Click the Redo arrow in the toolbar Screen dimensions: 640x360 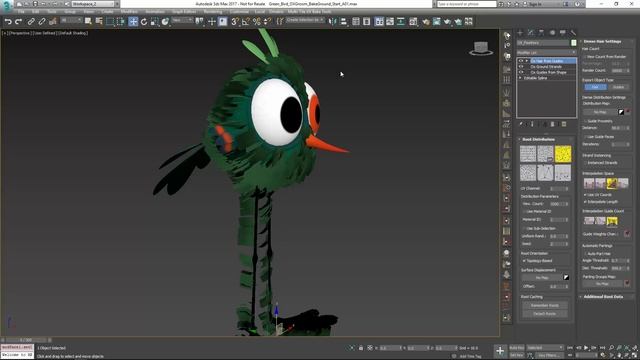click(x=19, y=22)
